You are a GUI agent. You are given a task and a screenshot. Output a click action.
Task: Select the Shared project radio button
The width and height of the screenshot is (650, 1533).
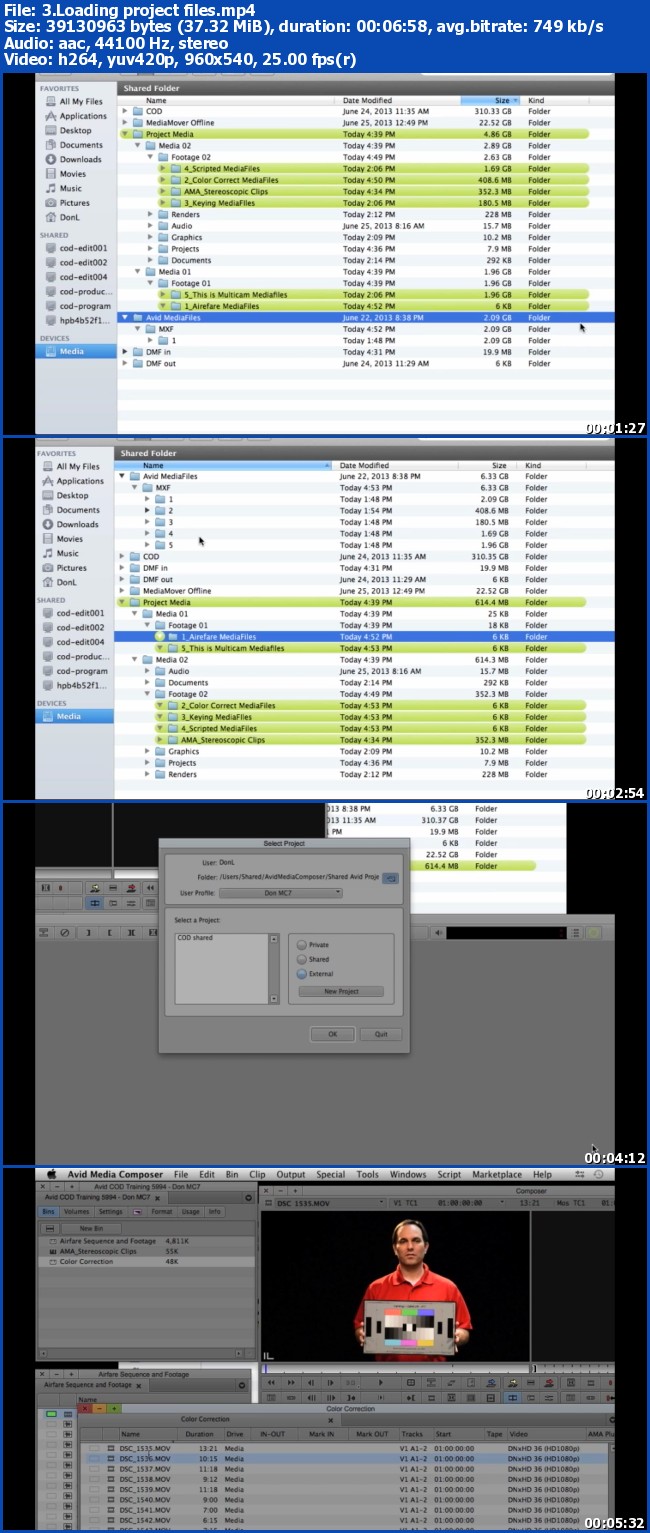click(303, 959)
